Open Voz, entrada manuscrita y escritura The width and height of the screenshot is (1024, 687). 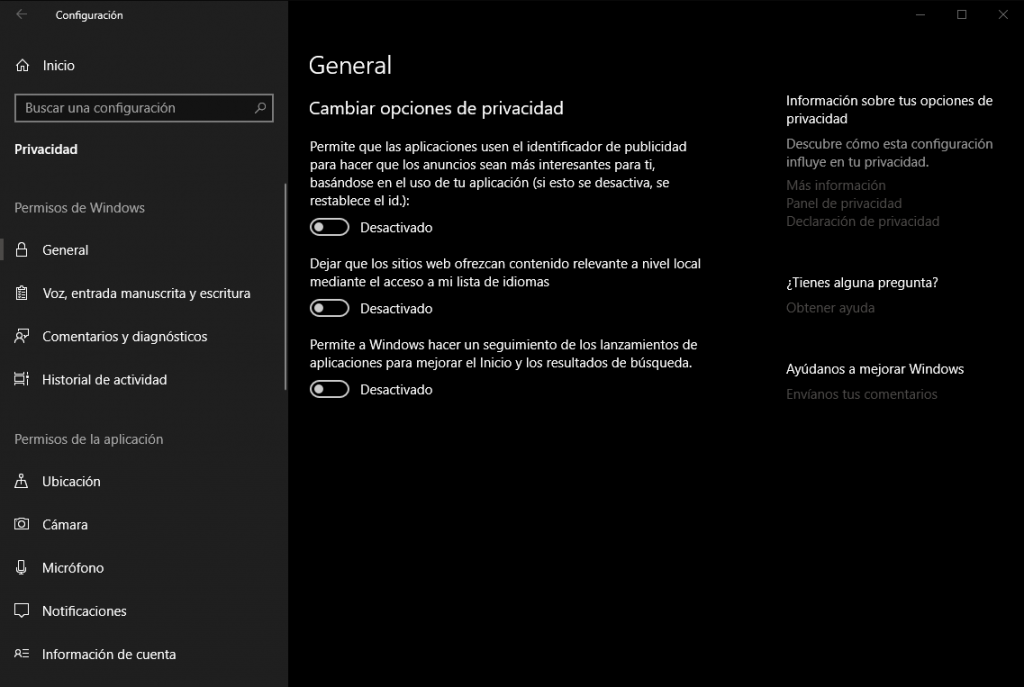144,293
